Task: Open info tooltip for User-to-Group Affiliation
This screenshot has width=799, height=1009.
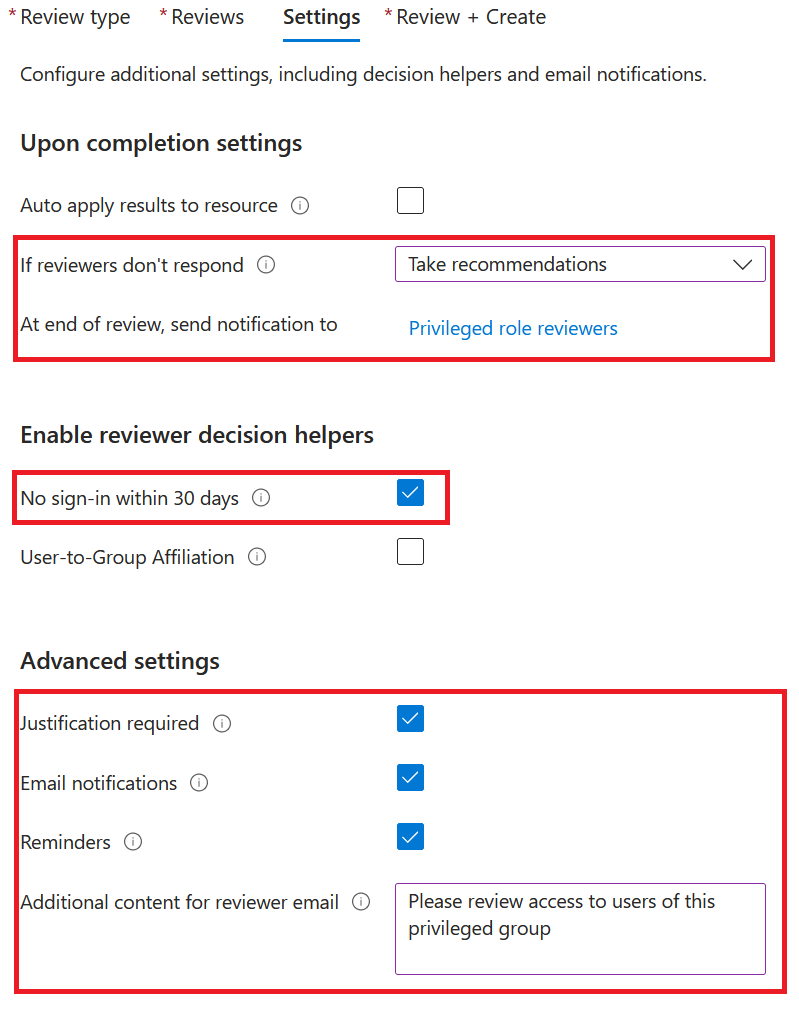Action: [257, 557]
